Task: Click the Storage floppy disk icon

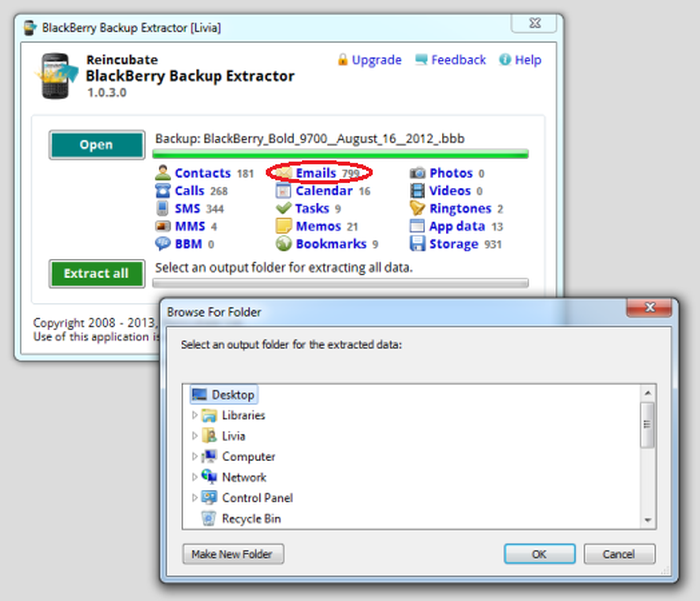Action: [417, 244]
